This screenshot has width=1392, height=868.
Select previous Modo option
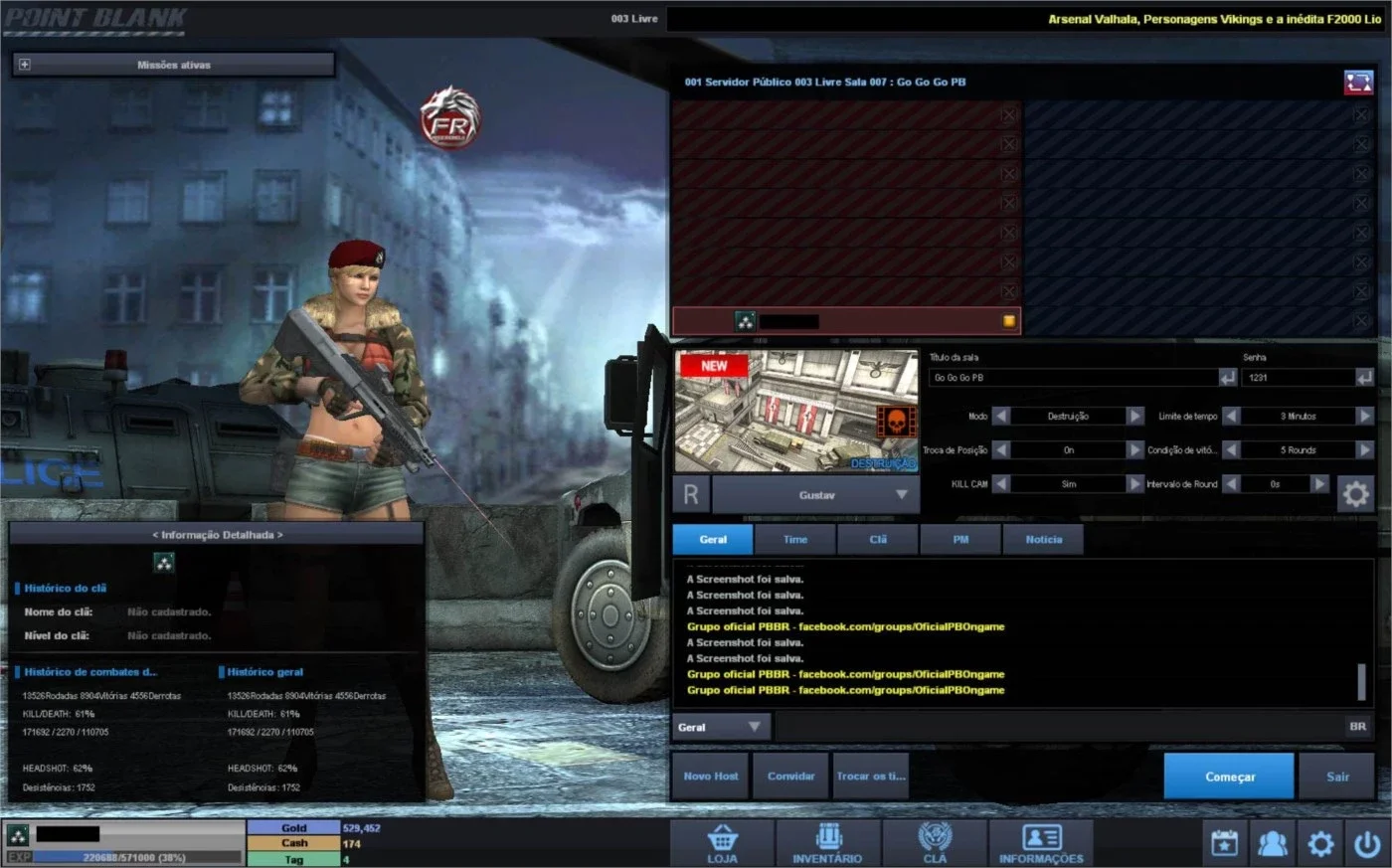click(1001, 417)
